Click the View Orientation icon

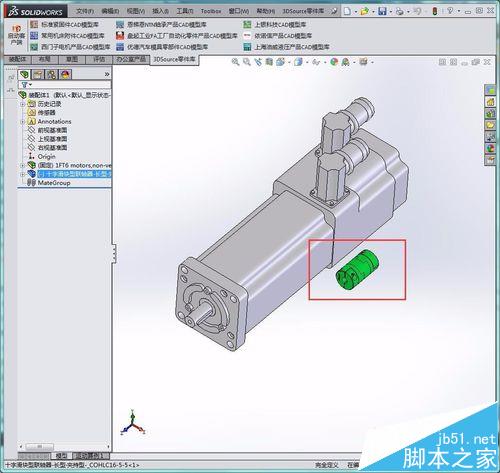[280, 62]
